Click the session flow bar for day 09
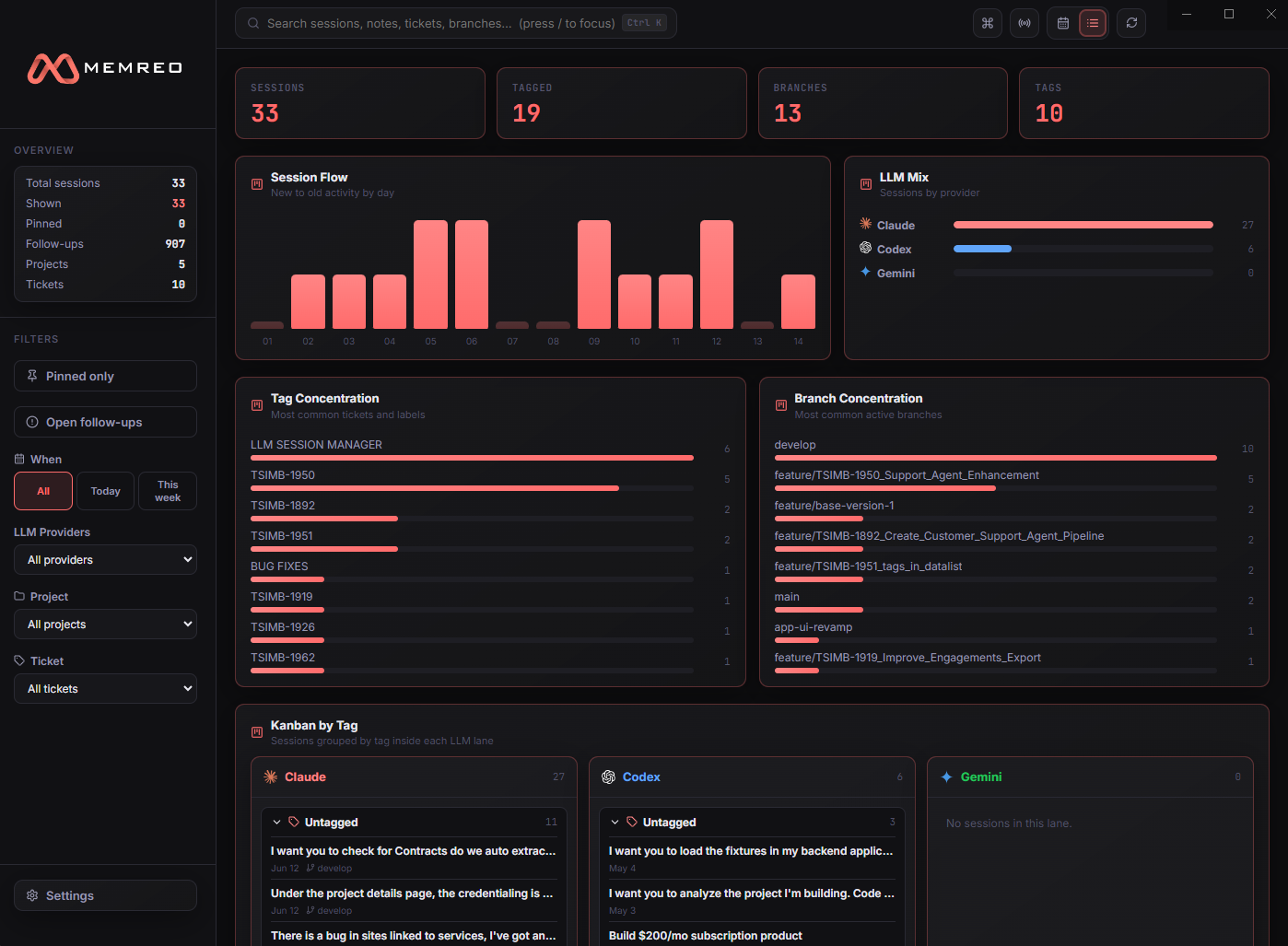 coord(594,274)
